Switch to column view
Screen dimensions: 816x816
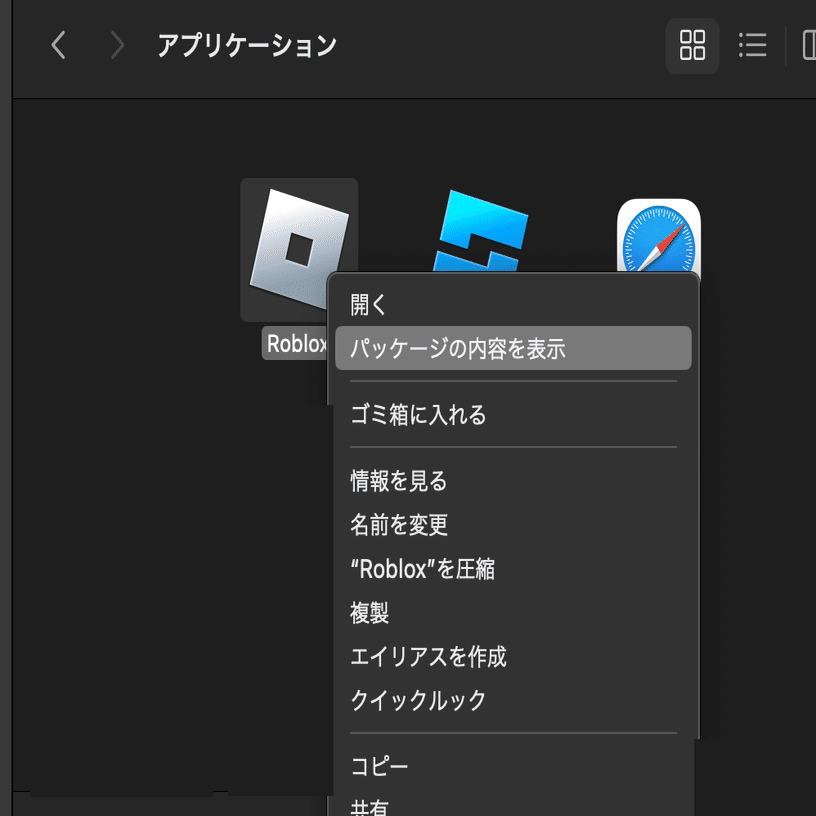click(808, 45)
